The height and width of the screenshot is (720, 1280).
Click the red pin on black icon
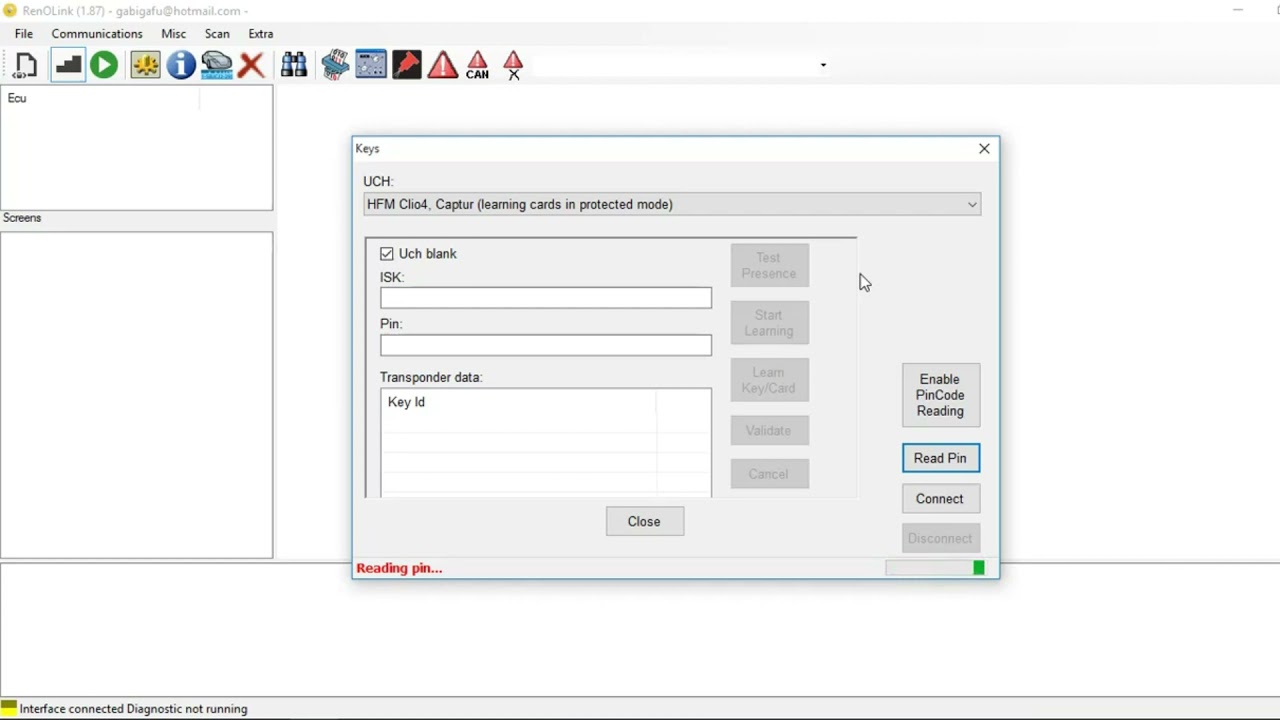coord(407,66)
